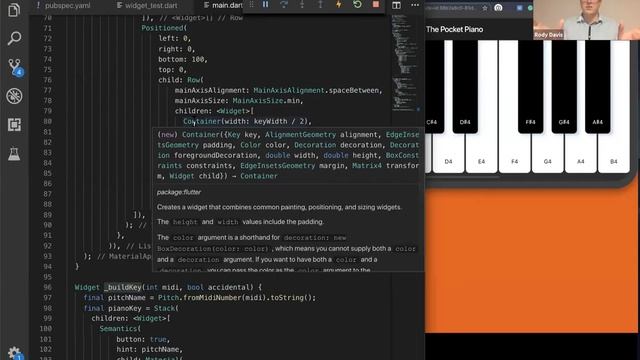Play the A#4 black key

[598, 87]
